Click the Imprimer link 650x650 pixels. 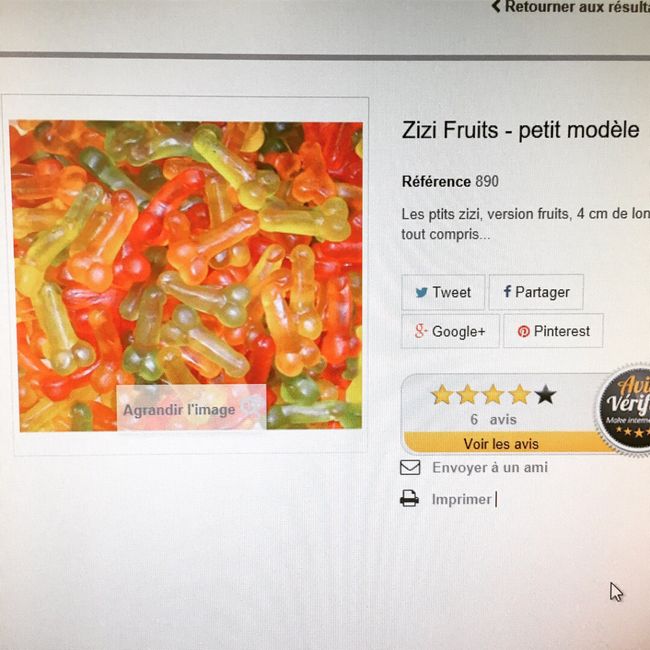[x=461, y=499]
